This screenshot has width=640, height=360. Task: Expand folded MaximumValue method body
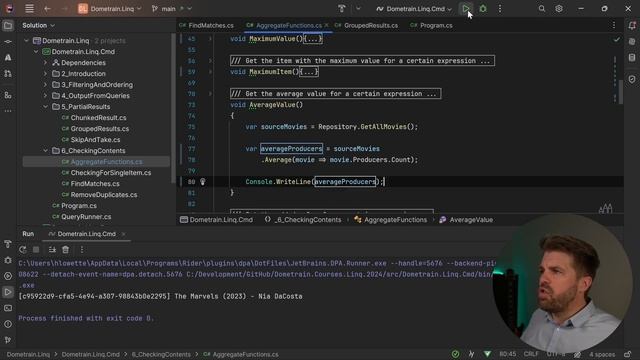(313, 39)
